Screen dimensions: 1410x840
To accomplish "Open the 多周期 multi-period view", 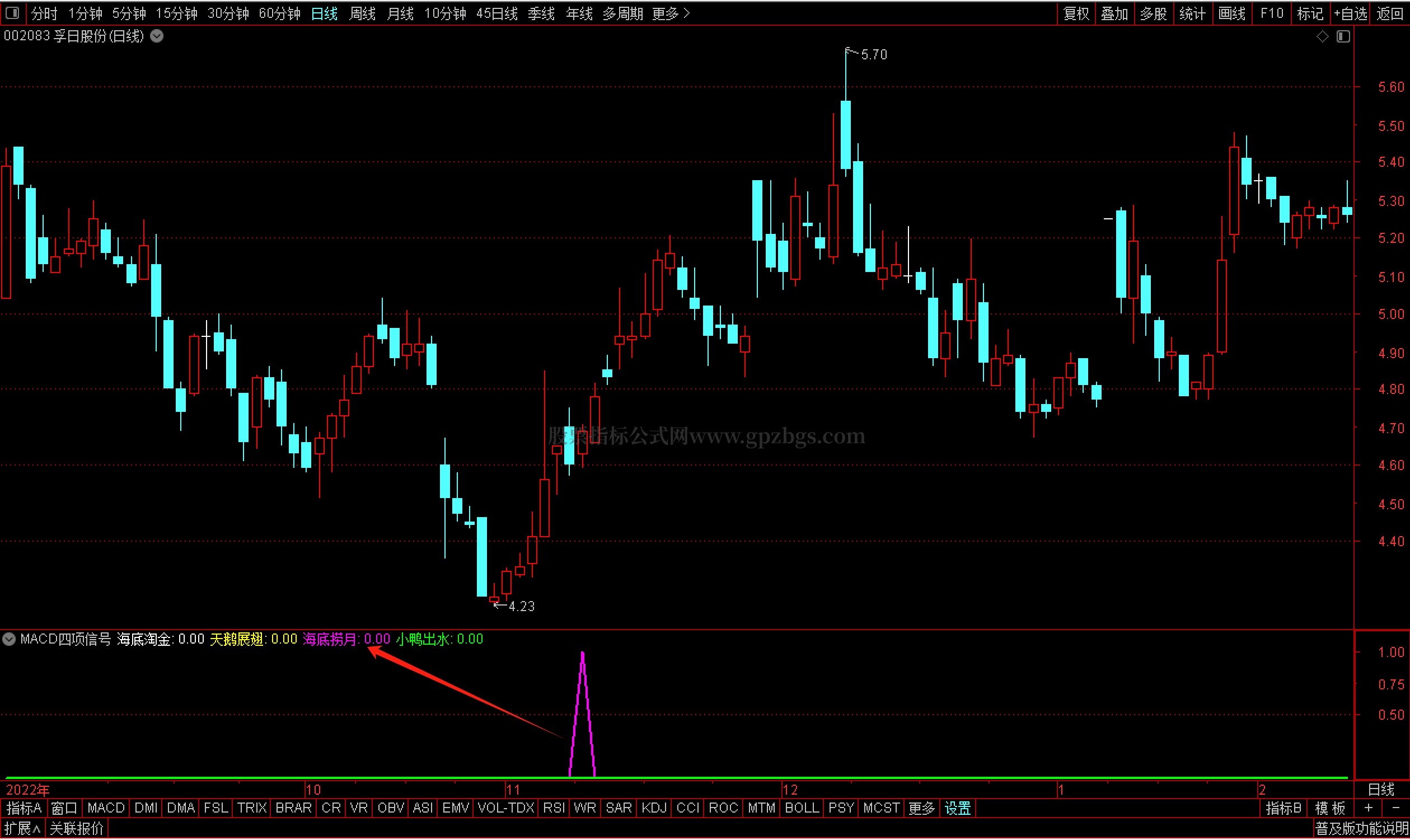I will (x=622, y=13).
